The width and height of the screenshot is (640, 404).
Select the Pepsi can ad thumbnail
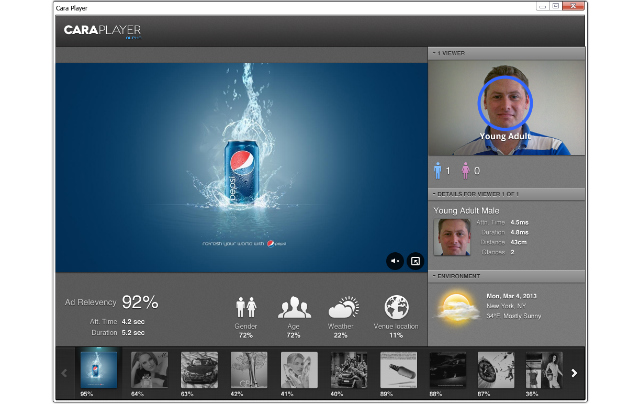tap(98, 370)
